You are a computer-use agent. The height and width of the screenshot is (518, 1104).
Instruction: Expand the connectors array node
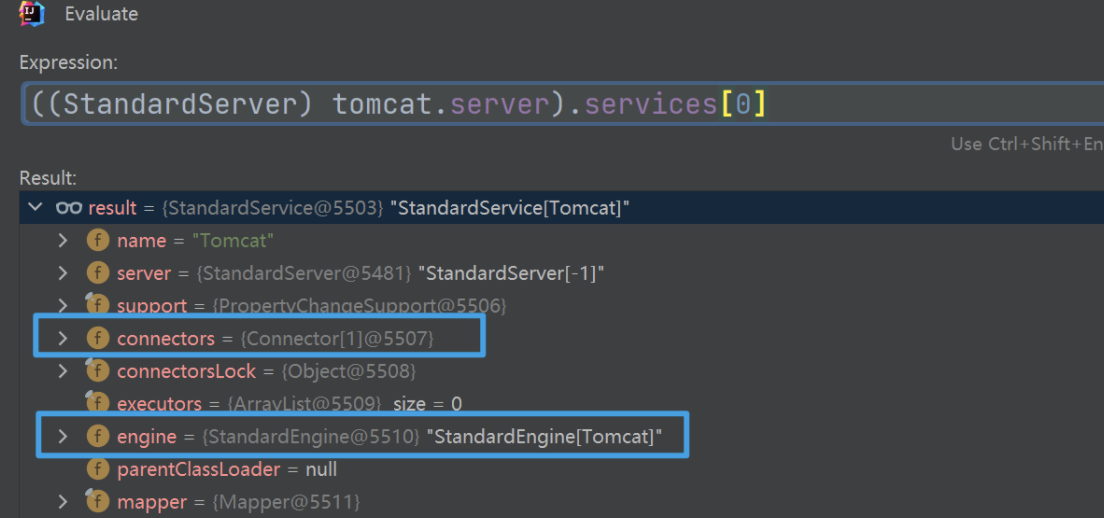click(x=63, y=338)
